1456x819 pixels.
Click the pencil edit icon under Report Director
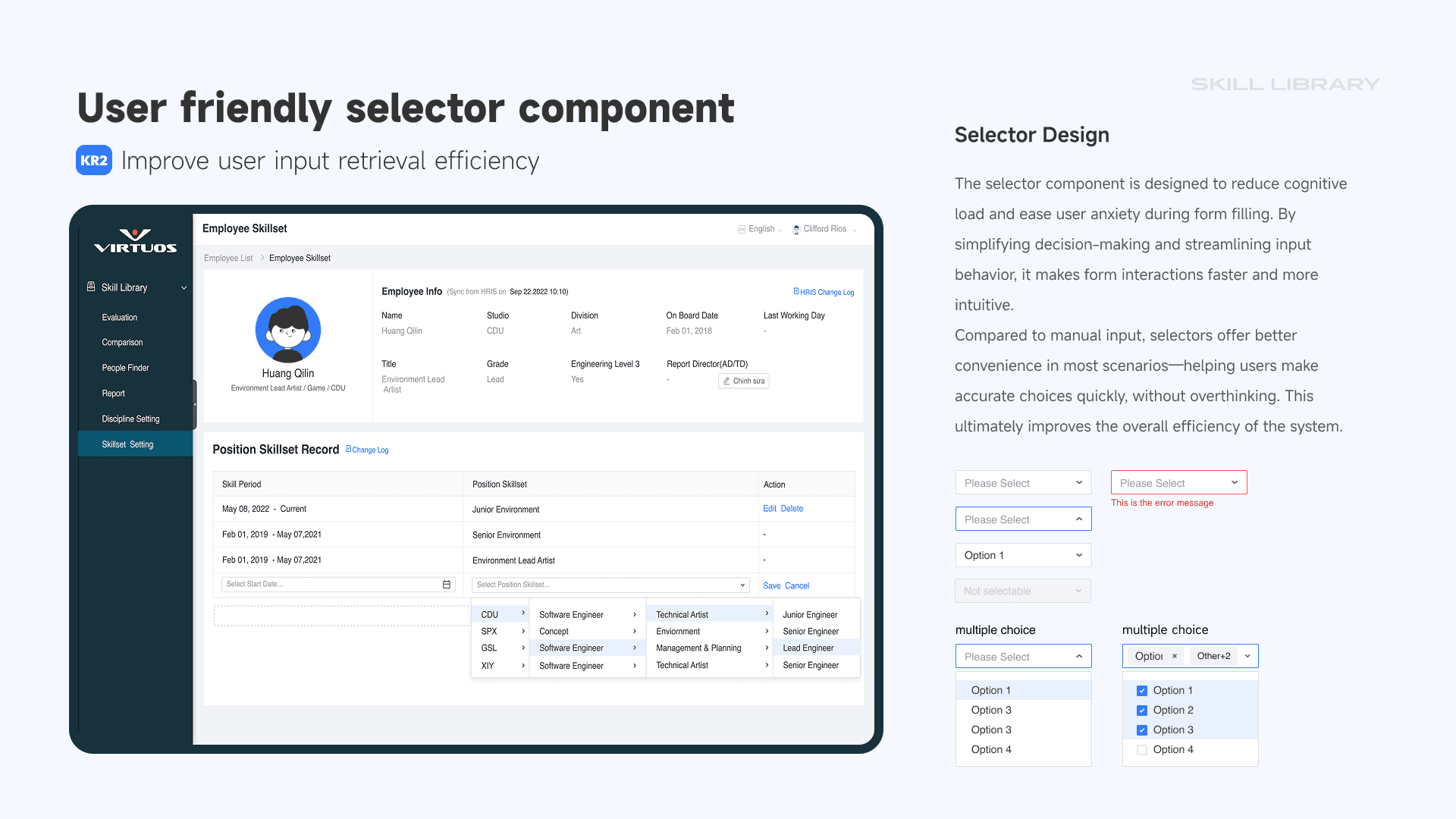pyautogui.click(x=726, y=381)
